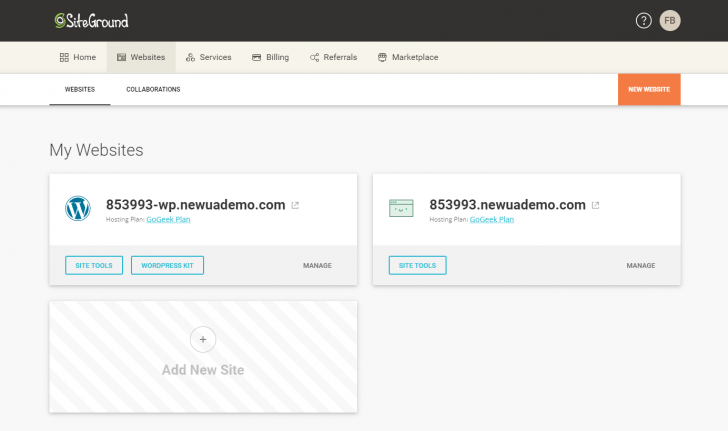Screen dimensions: 728x431
Task: Click the Billing card icon
Action: (256, 57)
